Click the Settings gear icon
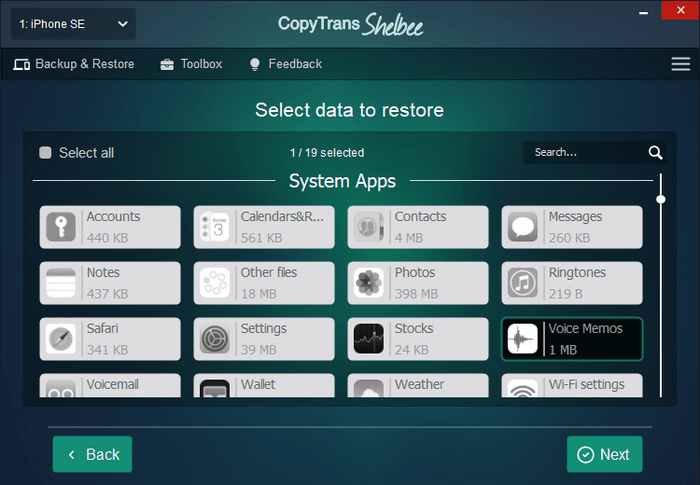 point(215,339)
